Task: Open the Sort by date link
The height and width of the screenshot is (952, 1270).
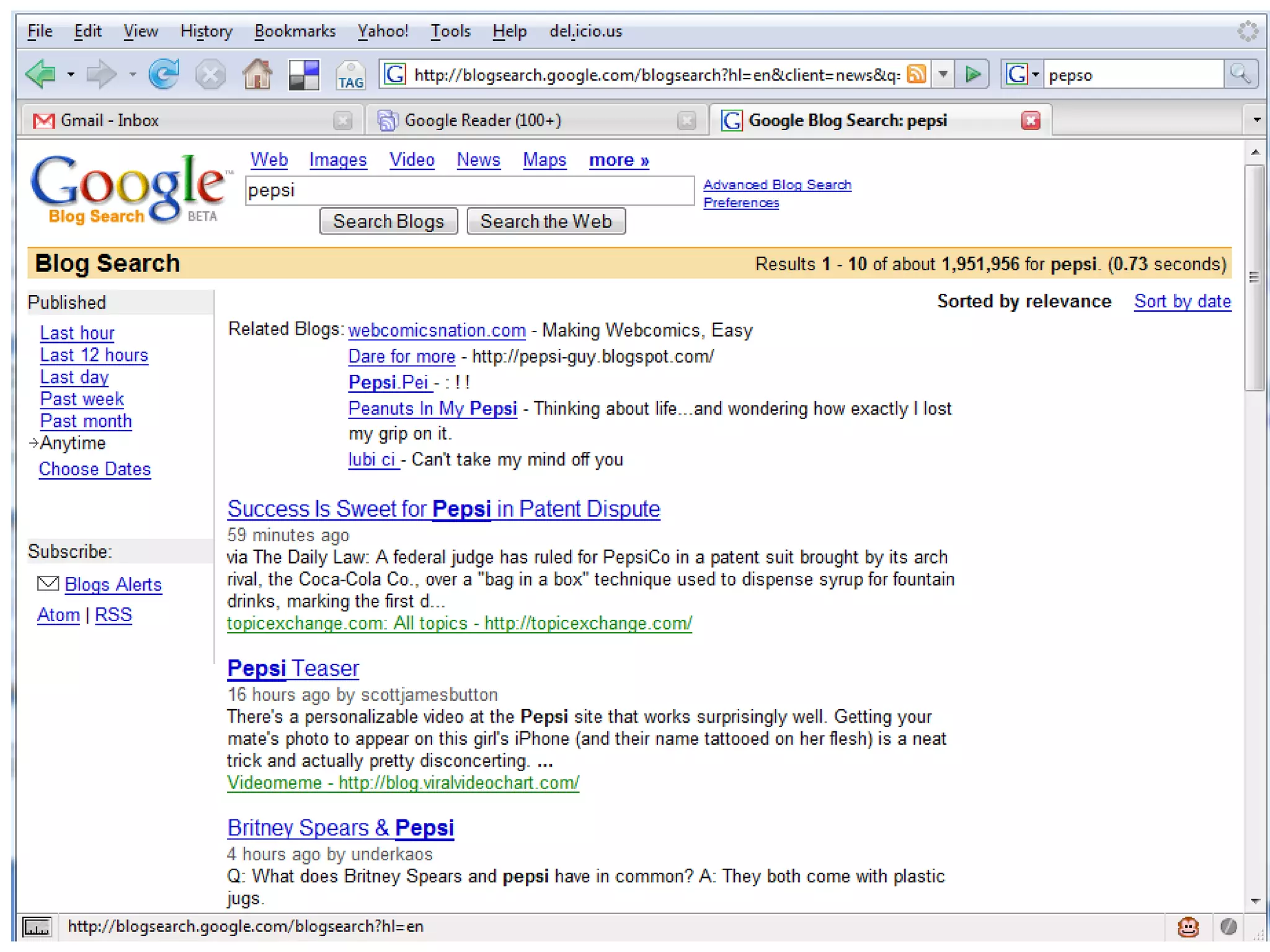Action: (1182, 301)
